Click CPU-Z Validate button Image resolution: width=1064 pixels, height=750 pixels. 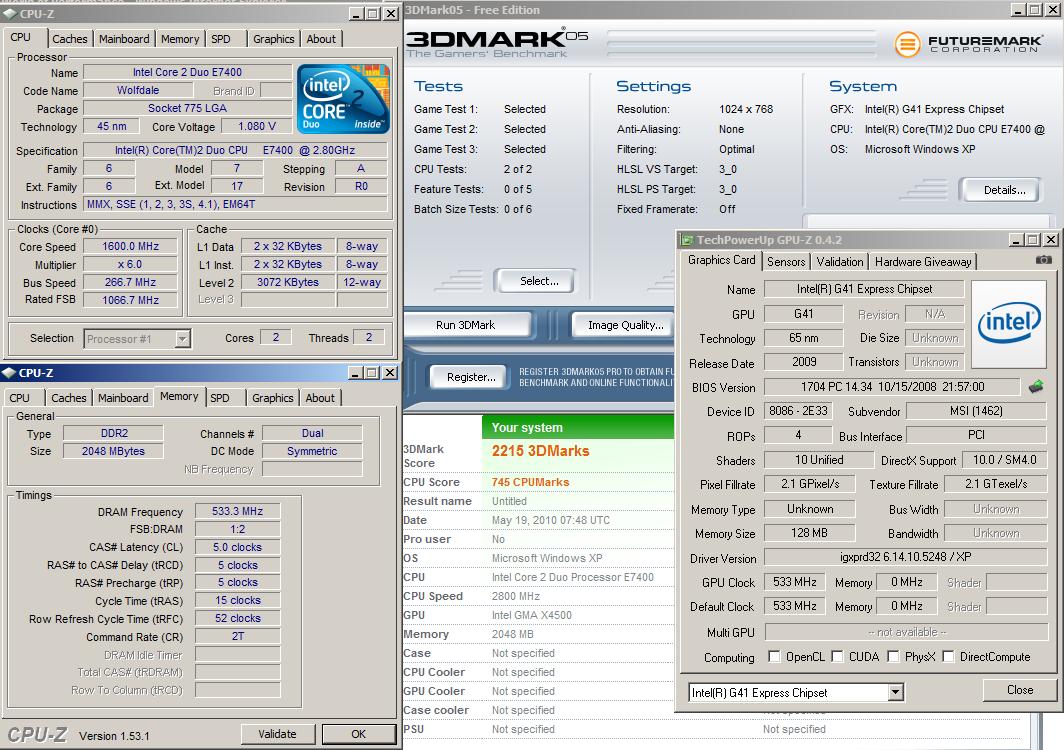278,734
